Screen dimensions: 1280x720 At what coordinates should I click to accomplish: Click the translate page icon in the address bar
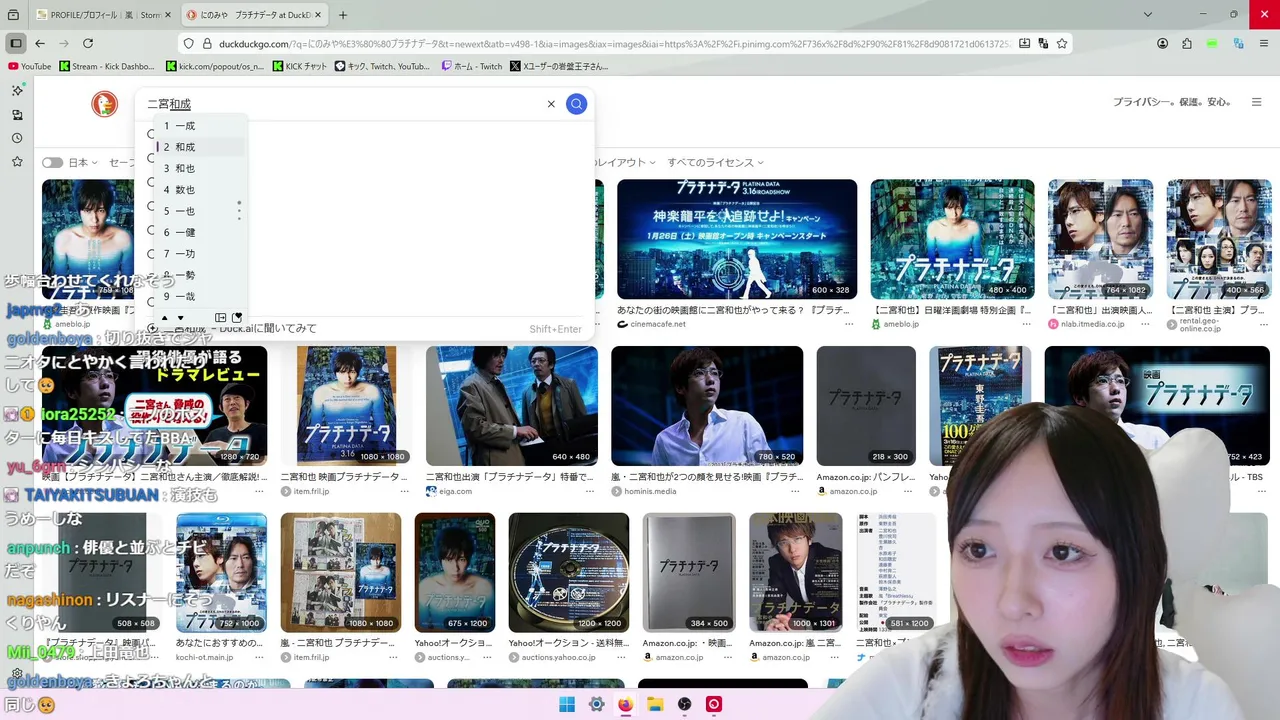point(1043,43)
